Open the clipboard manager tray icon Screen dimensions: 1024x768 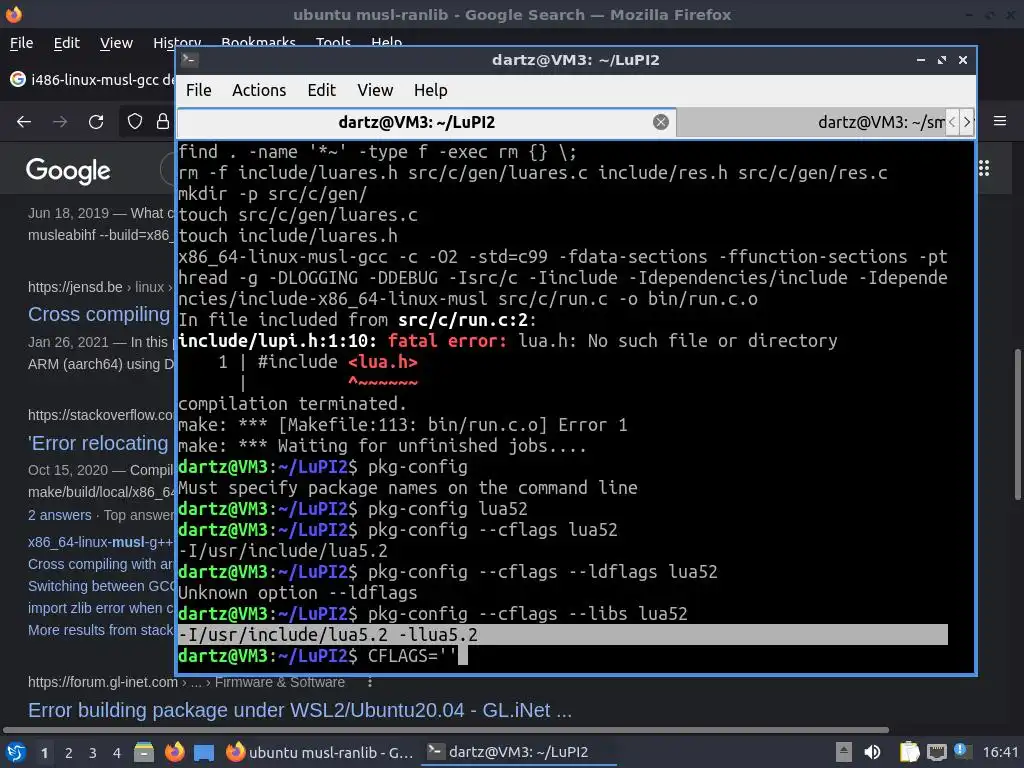coord(909,752)
